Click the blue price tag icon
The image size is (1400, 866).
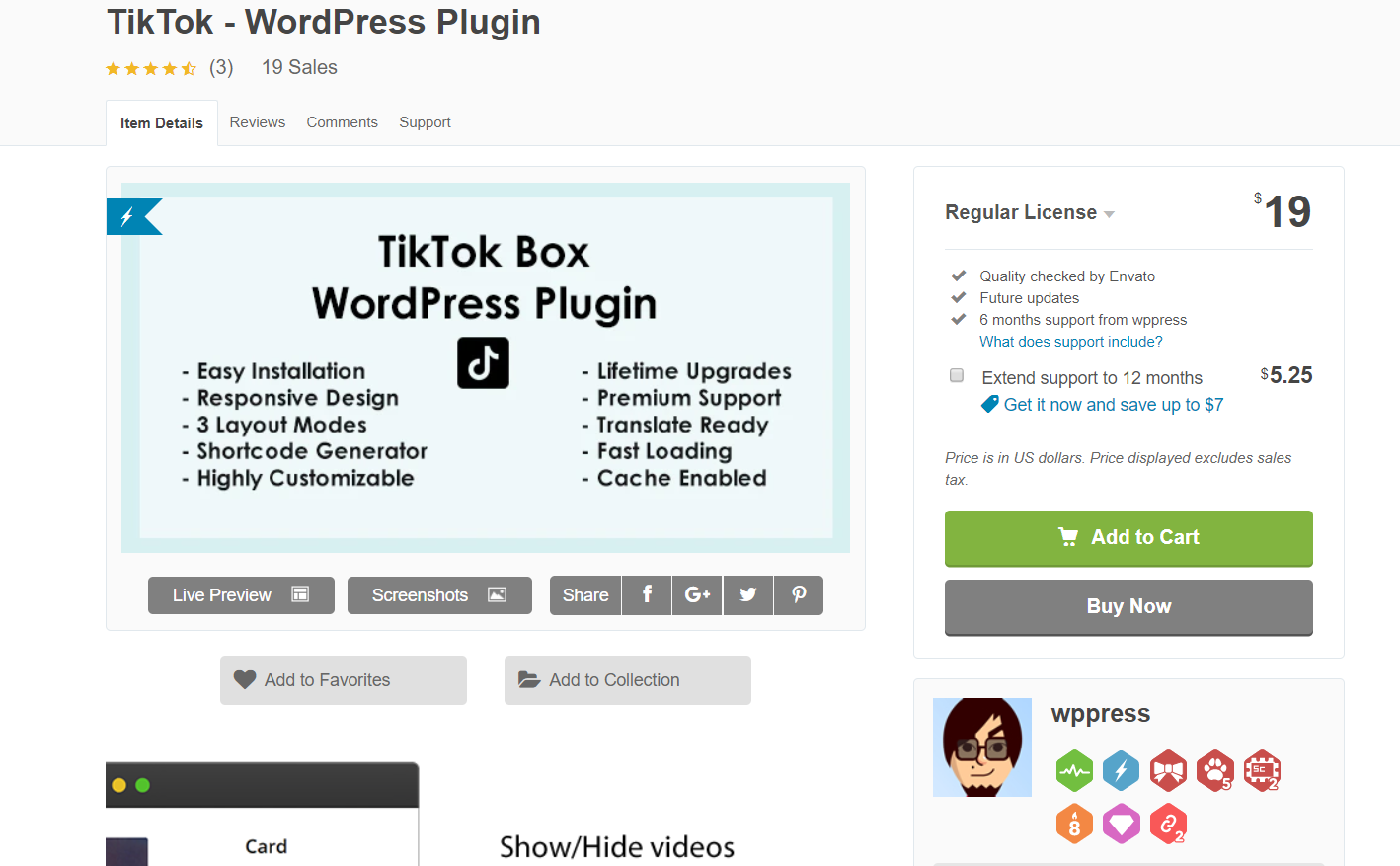(x=989, y=404)
